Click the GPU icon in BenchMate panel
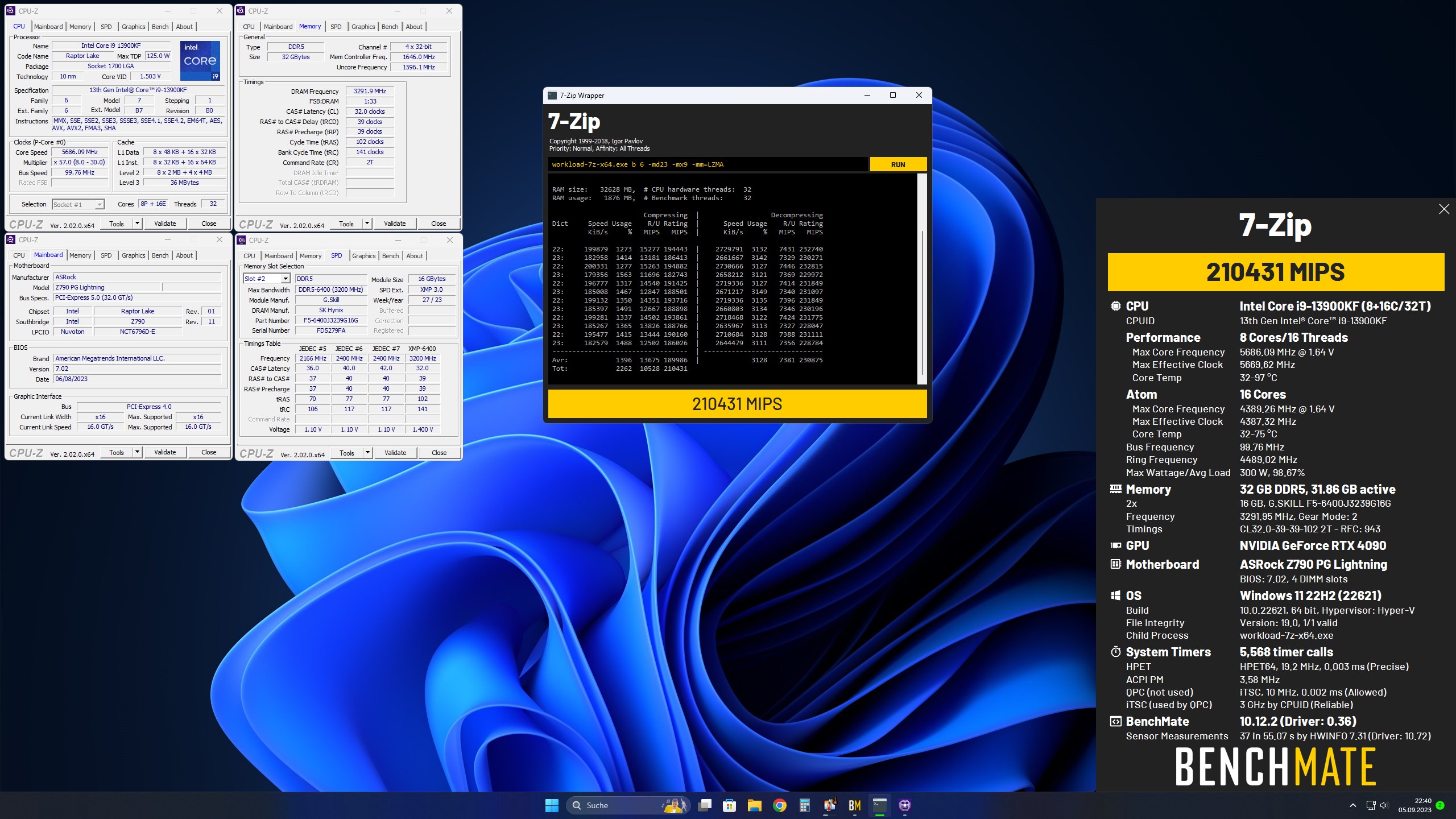This screenshot has height=819, width=1456. (x=1116, y=545)
